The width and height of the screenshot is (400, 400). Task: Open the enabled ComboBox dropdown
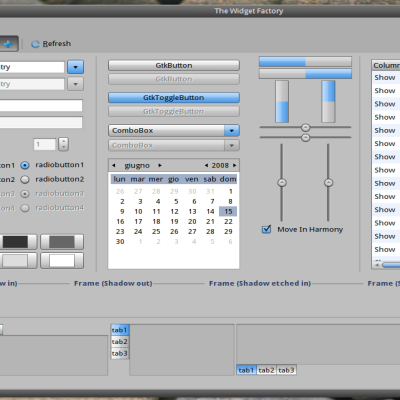(174, 130)
